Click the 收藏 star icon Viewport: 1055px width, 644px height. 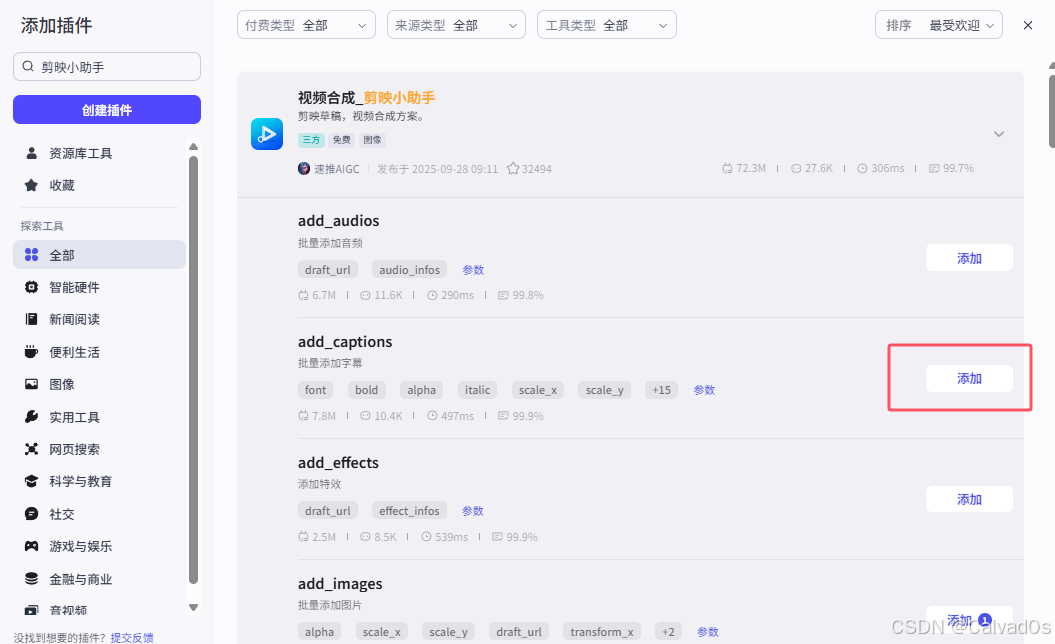point(31,185)
